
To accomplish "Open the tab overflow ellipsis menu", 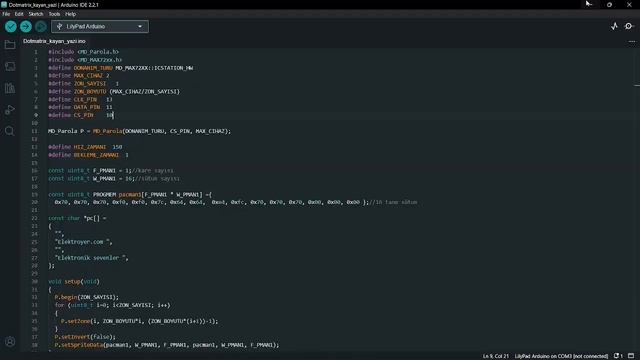I will 632,41.
